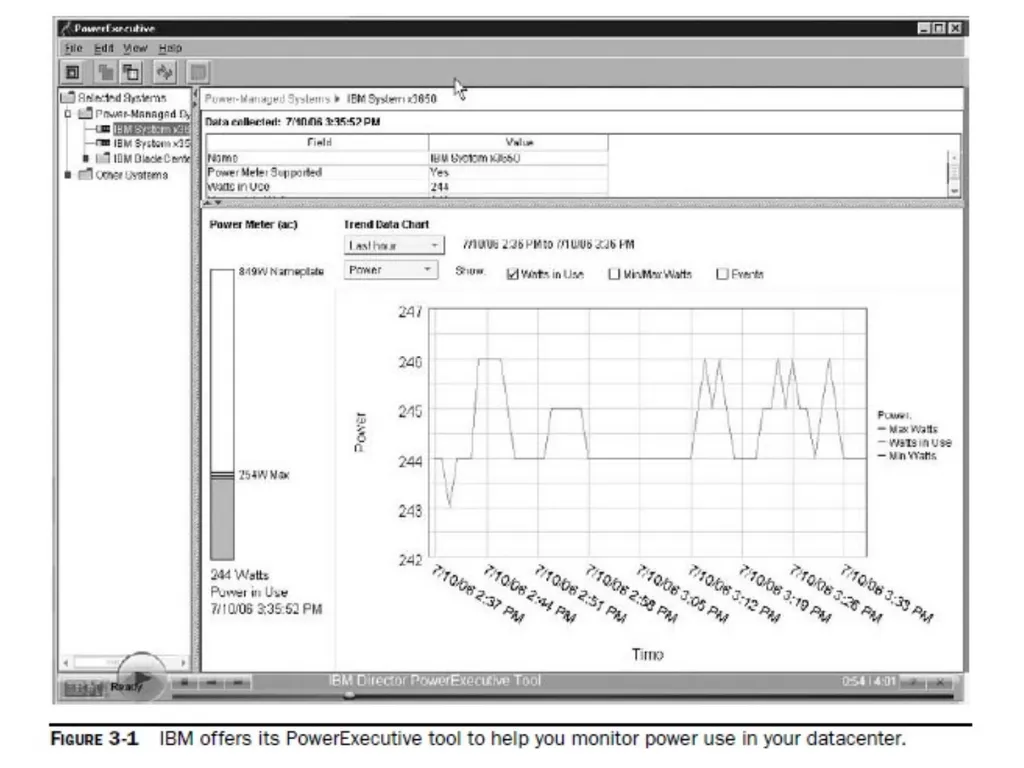Click the fullscreen icon in the player bar
Screen dimensions: 1024x768
[914, 682]
